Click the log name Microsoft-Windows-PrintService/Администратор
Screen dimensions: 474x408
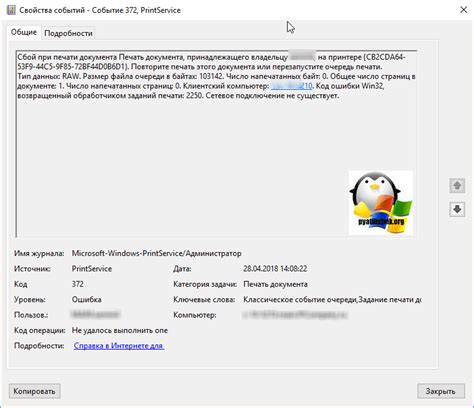tap(156, 253)
